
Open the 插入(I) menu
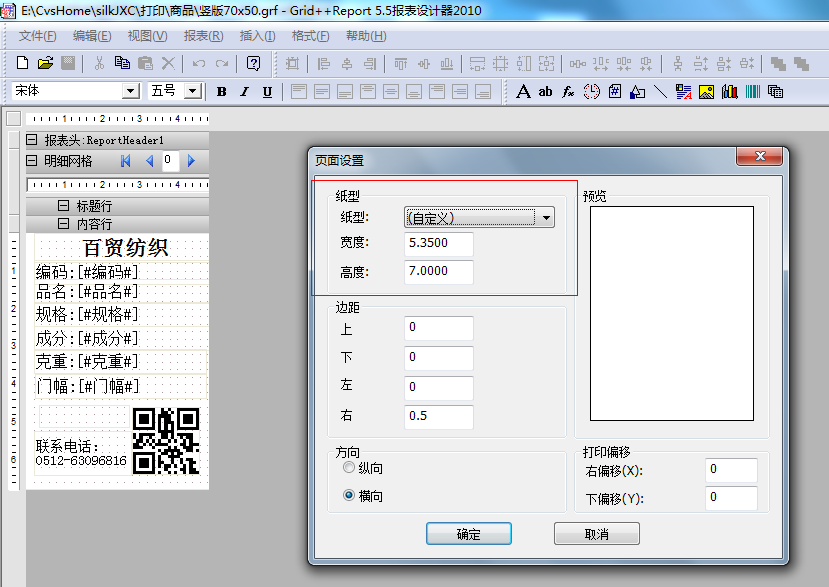click(x=257, y=36)
